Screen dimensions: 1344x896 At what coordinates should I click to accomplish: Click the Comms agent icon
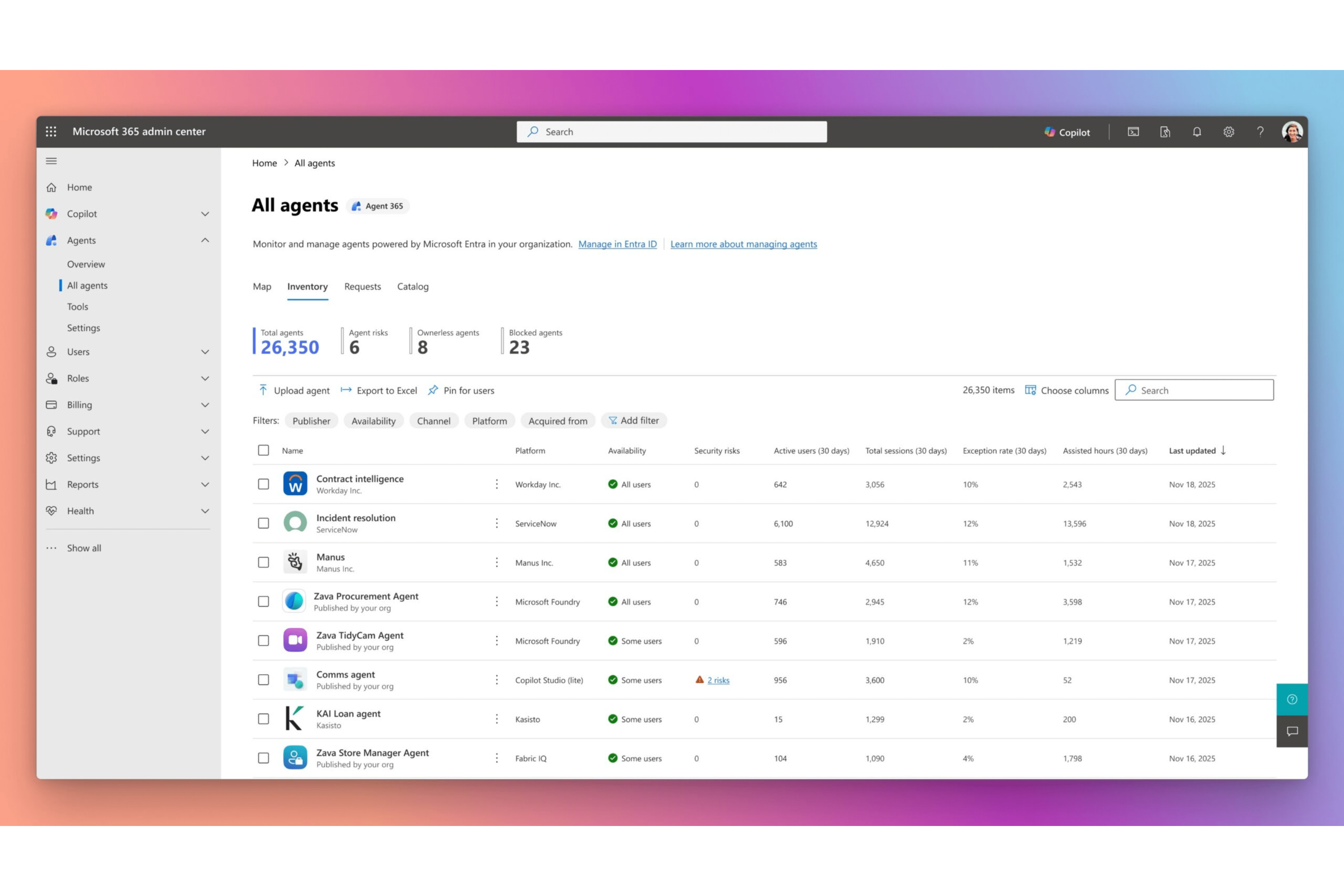[295, 679]
